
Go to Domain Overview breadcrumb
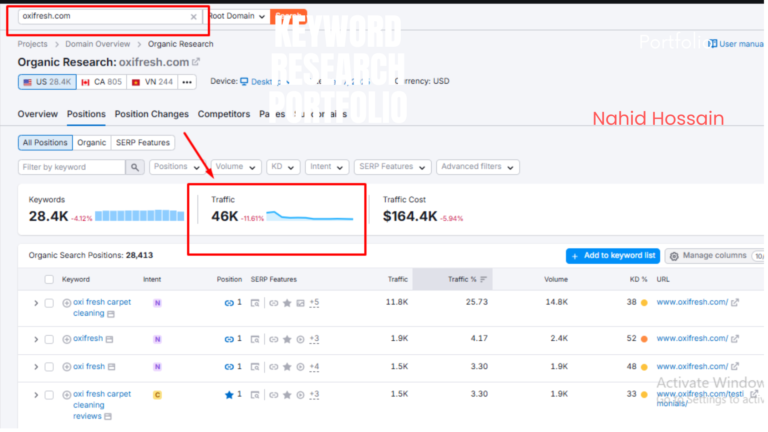(97, 44)
